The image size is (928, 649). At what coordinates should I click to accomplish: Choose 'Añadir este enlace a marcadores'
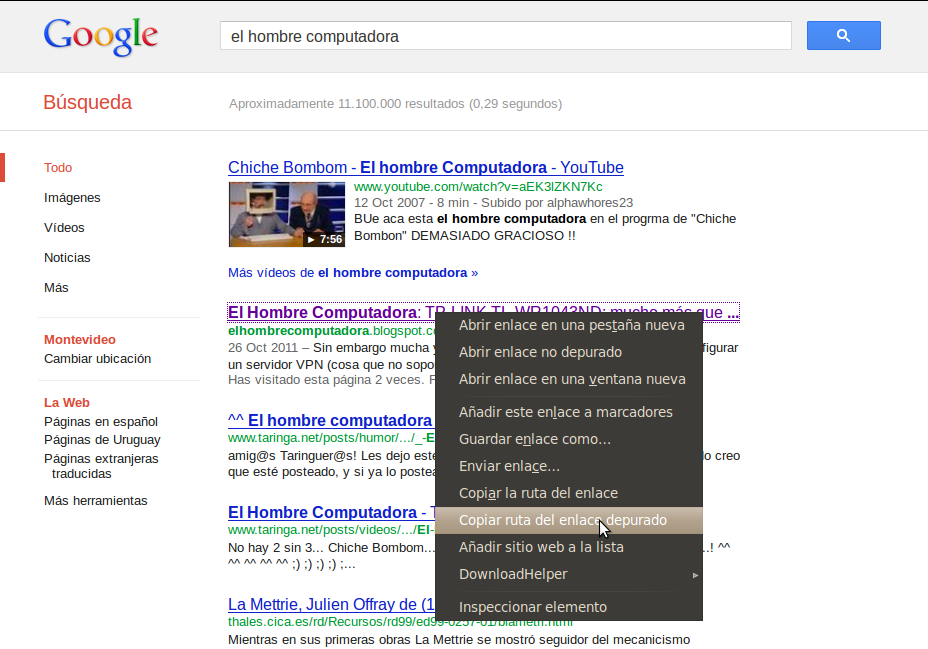tap(569, 412)
